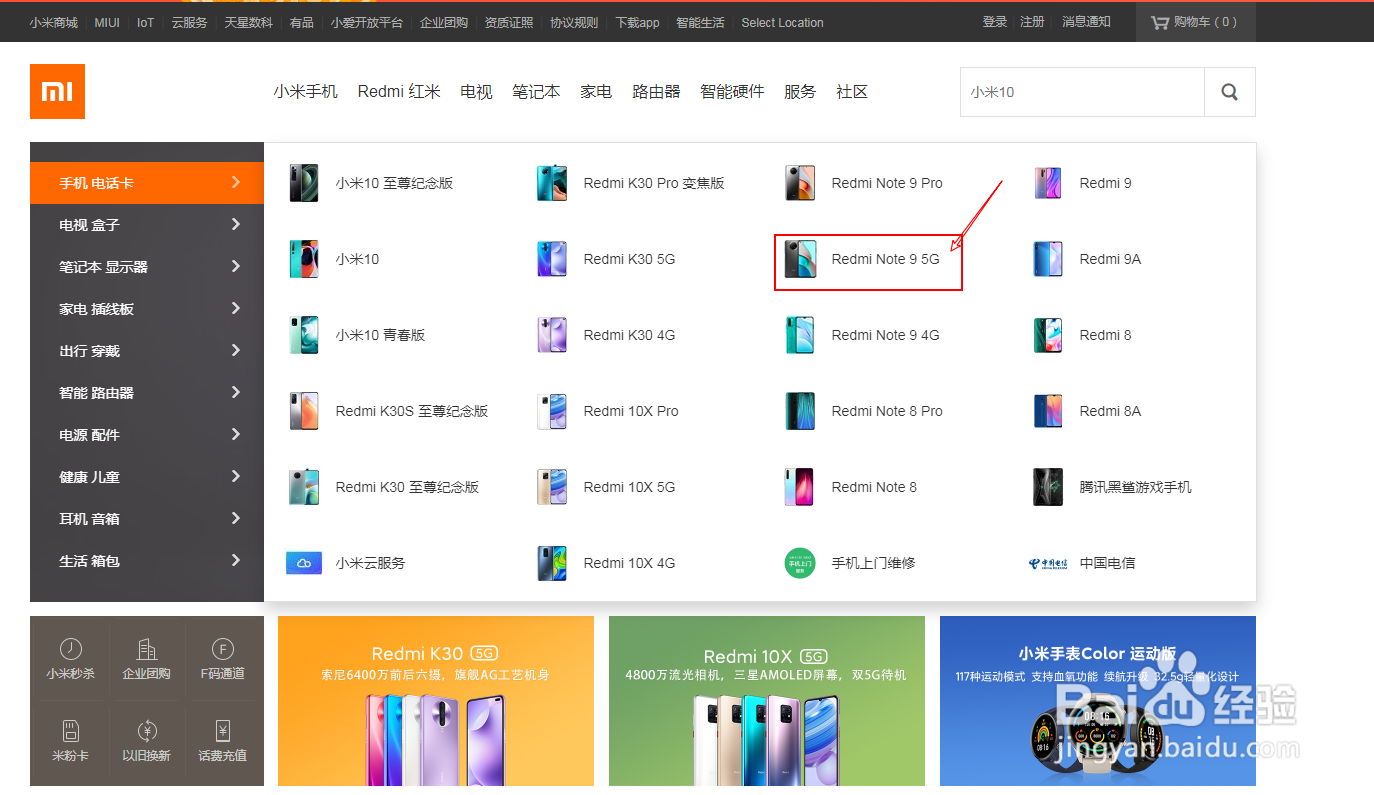This screenshot has width=1374, height=795.
Task: Expand the 健康 儿童 category arrow
Action: point(236,476)
